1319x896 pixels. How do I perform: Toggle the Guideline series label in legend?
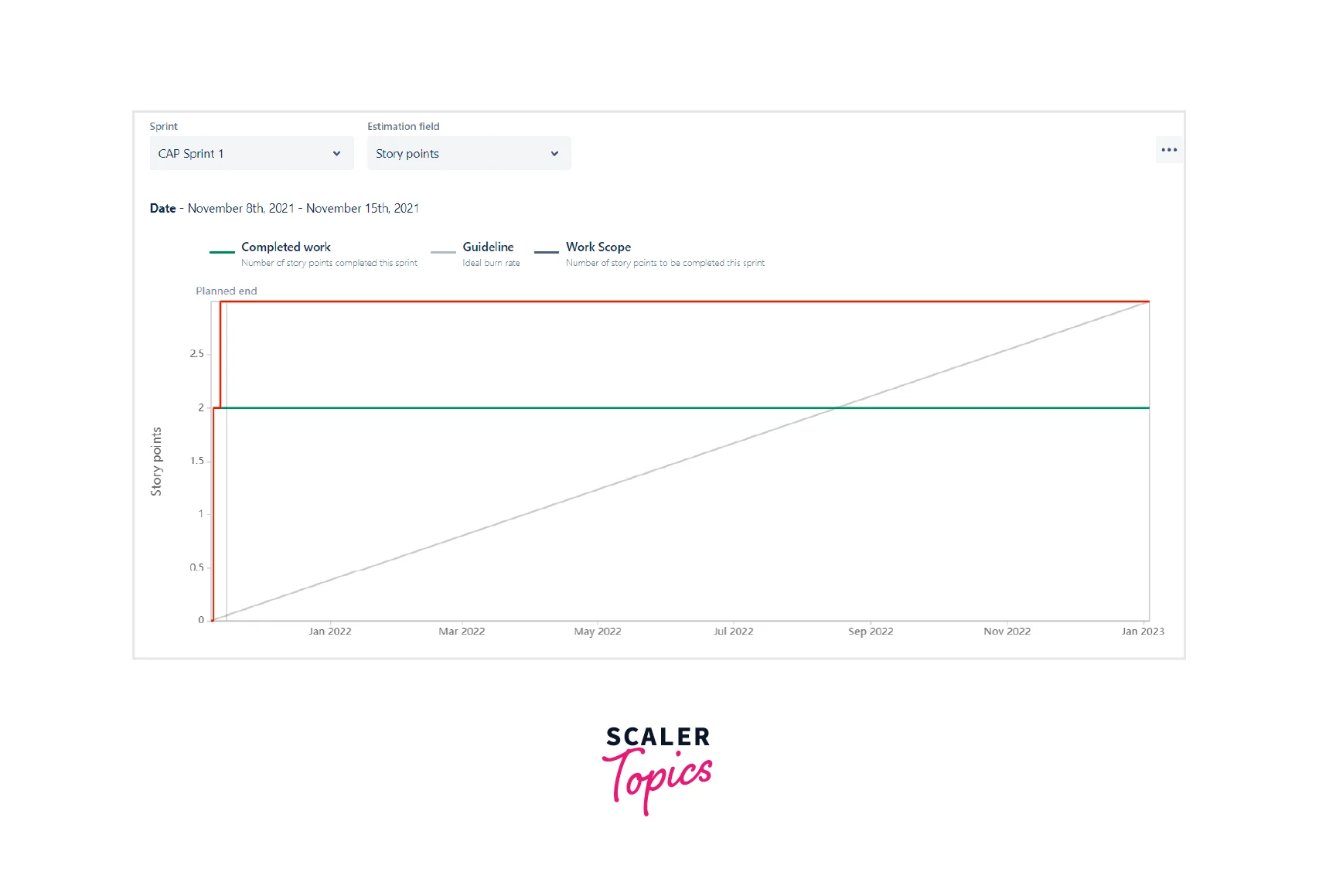(488, 247)
